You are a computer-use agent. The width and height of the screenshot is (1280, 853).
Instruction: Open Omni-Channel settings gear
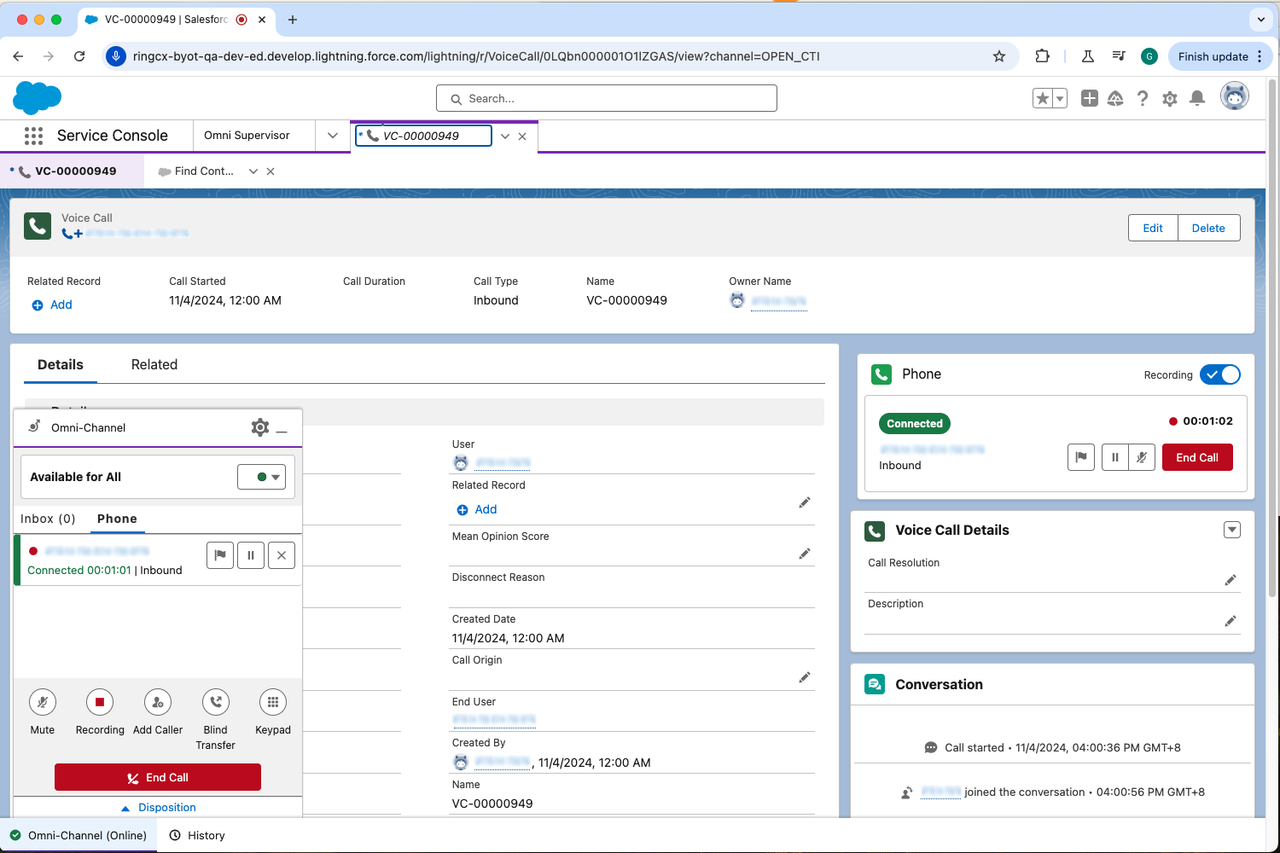pos(260,428)
